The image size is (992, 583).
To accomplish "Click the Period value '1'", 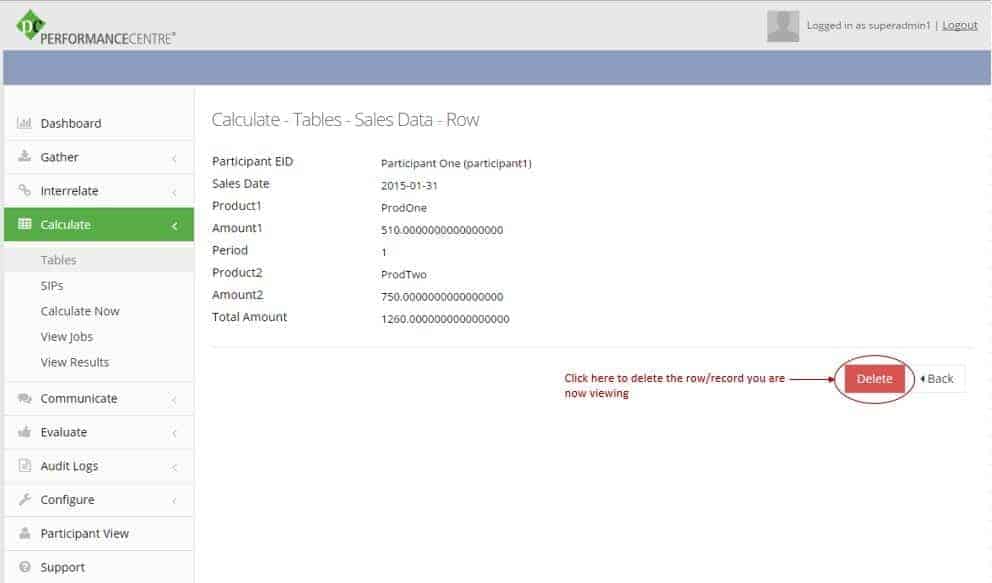I will coord(384,252).
